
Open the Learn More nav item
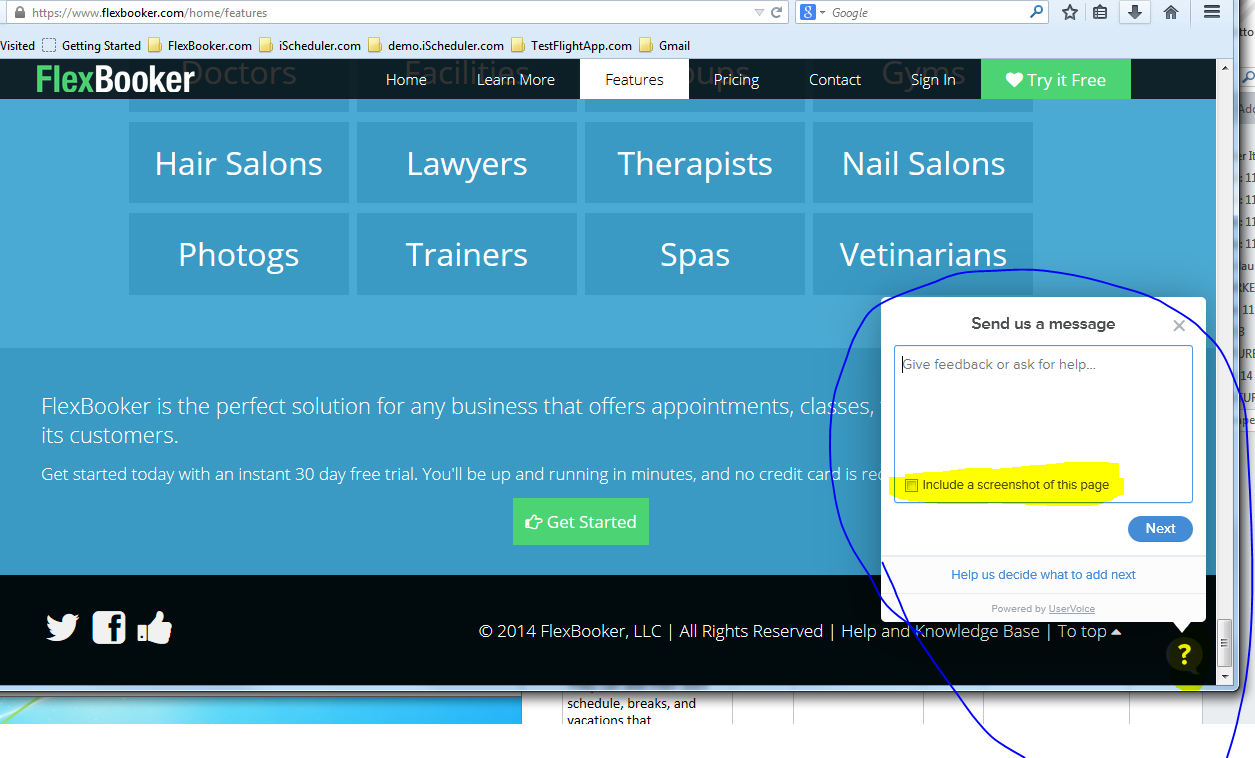516,80
